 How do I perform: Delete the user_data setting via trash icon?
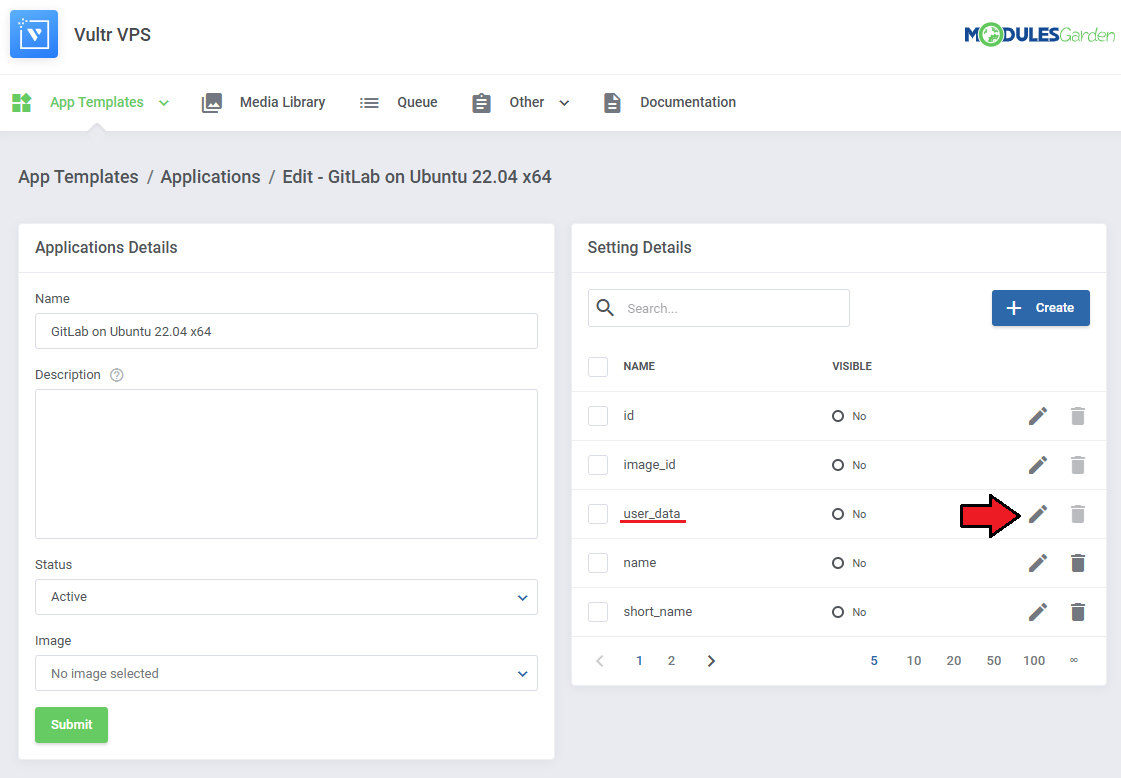1078,513
